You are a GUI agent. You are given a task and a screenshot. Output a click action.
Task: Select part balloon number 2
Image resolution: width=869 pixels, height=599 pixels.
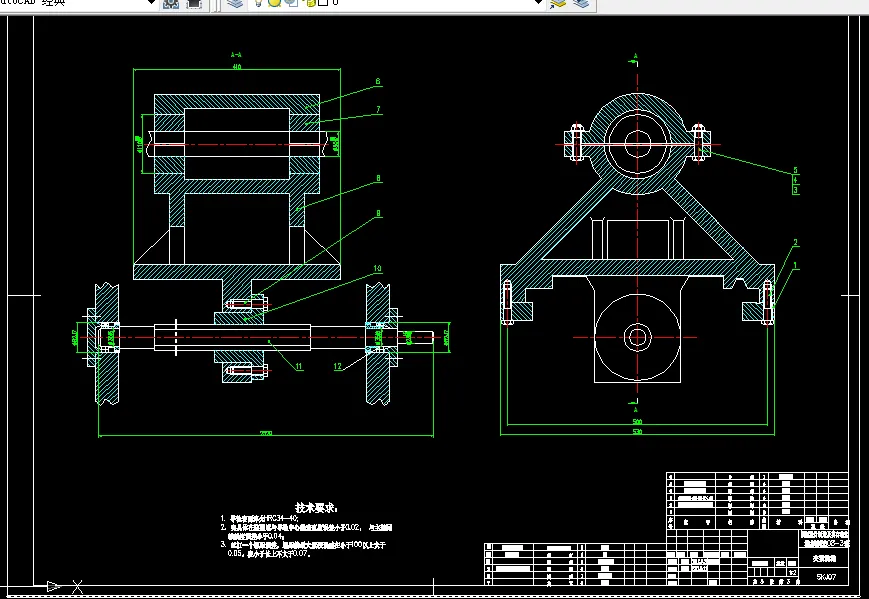click(x=795, y=243)
